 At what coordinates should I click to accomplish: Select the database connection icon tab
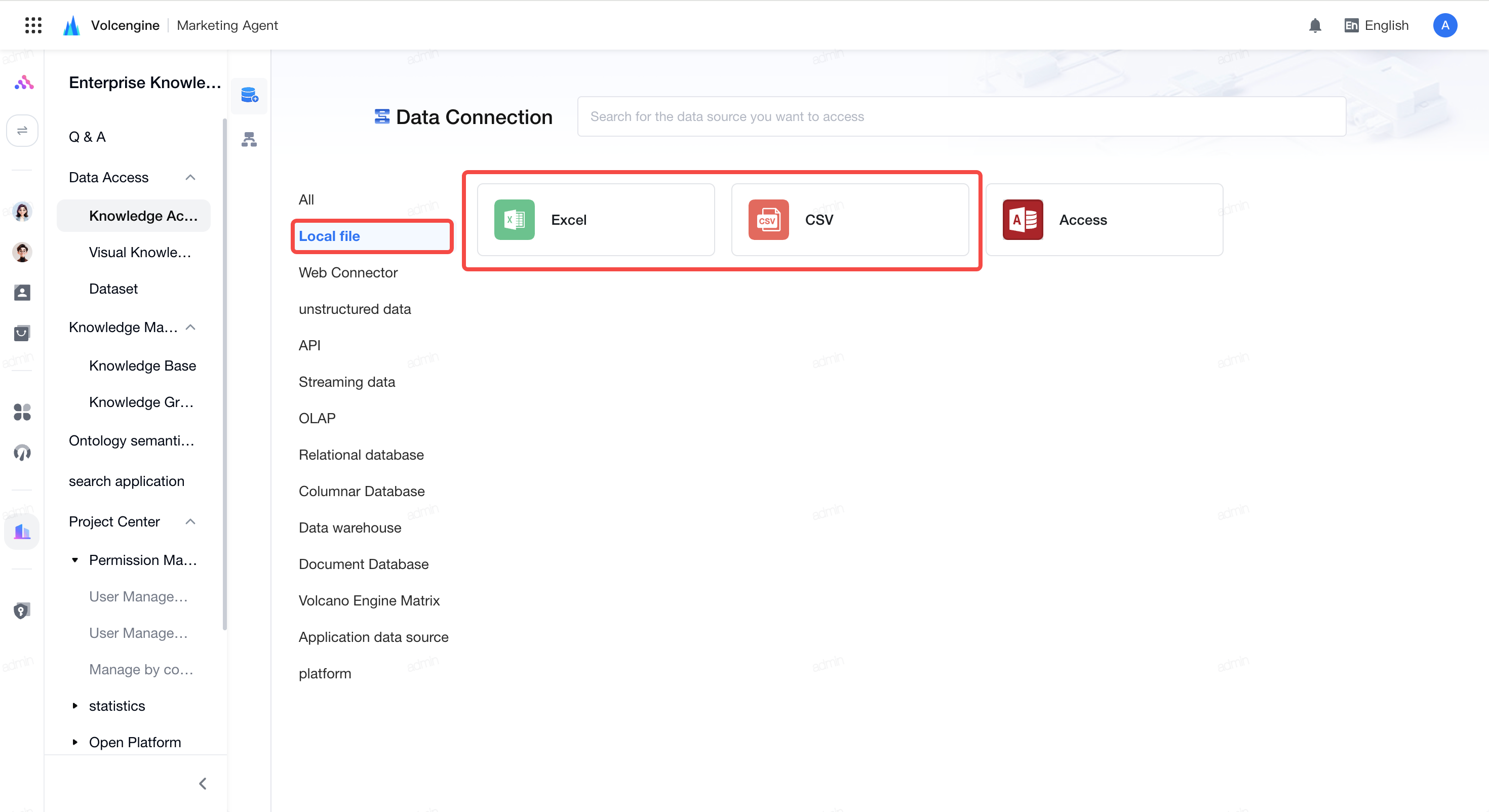pos(249,95)
